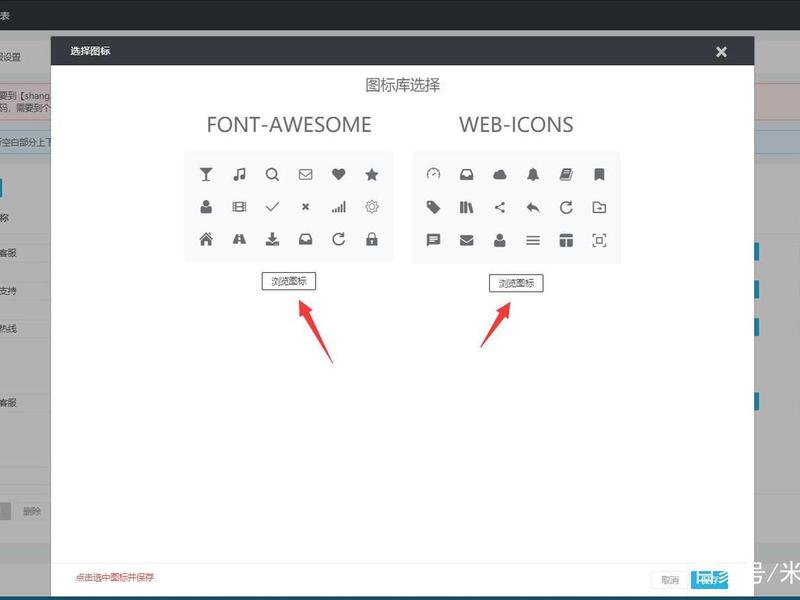Select the heart icon
800x600 pixels.
[338, 174]
